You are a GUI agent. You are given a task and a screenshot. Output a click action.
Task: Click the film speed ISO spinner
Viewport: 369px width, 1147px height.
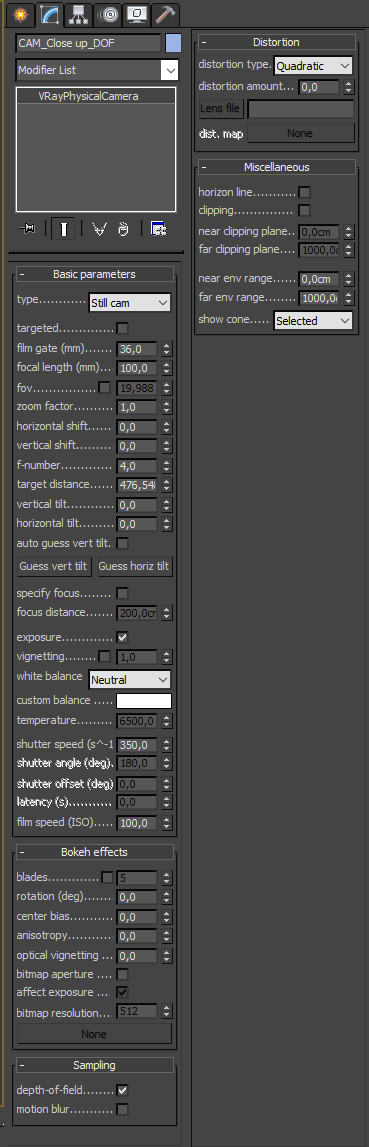167,823
